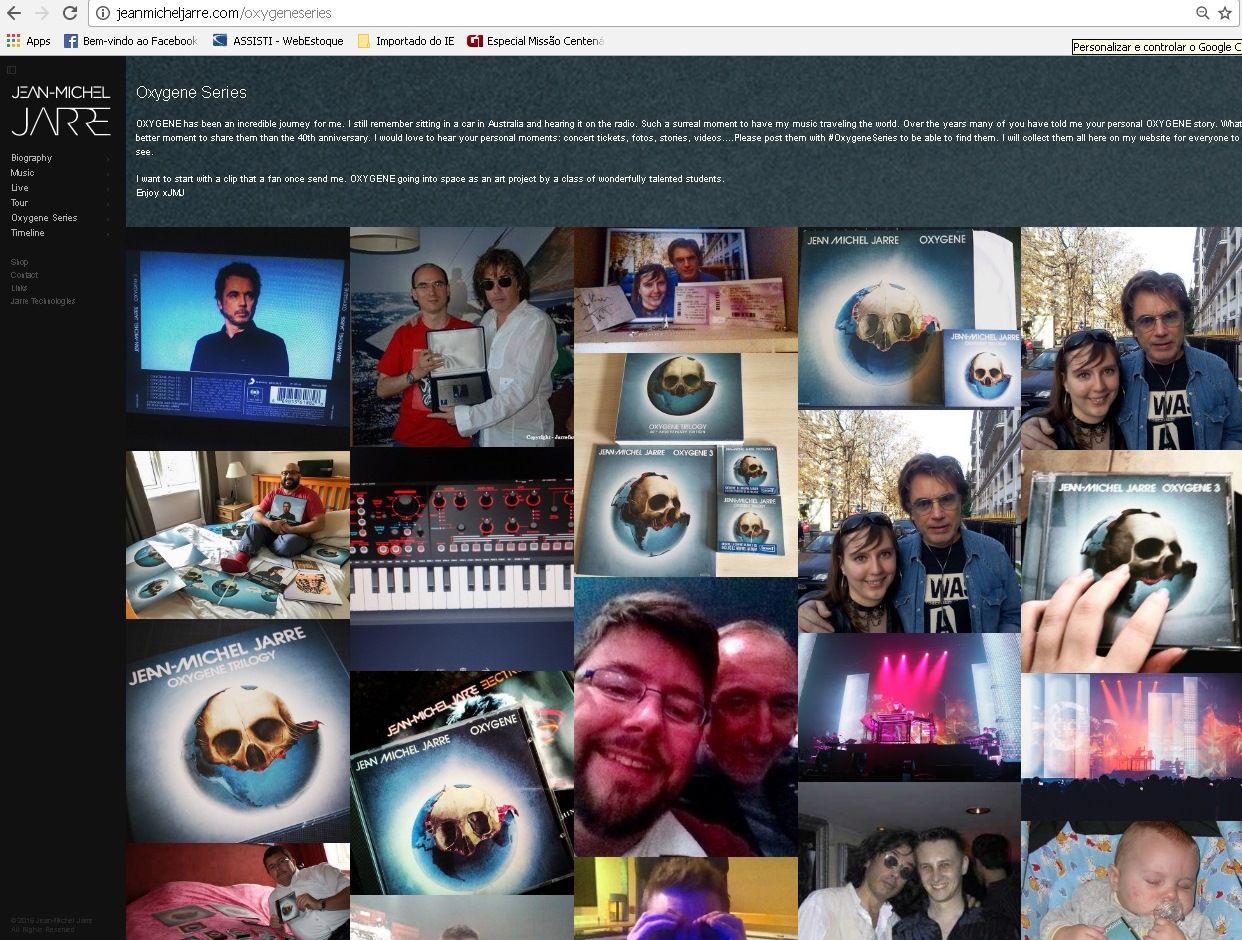
Task: Open the Apps grid shortcut
Action: click(x=29, y=41)
